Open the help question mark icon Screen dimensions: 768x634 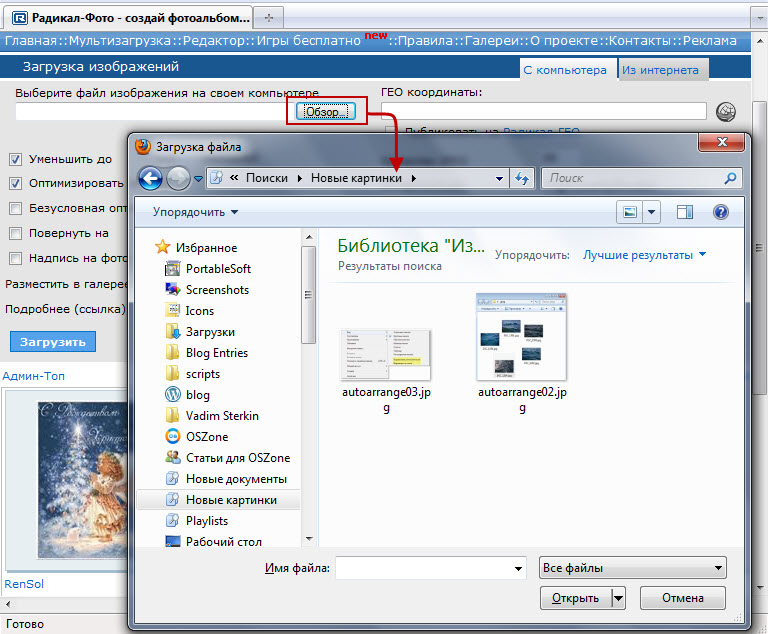[720, 212]
